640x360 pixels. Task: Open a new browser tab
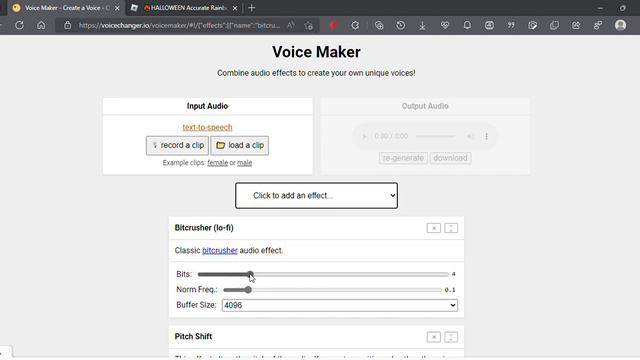tap(251, 8)
